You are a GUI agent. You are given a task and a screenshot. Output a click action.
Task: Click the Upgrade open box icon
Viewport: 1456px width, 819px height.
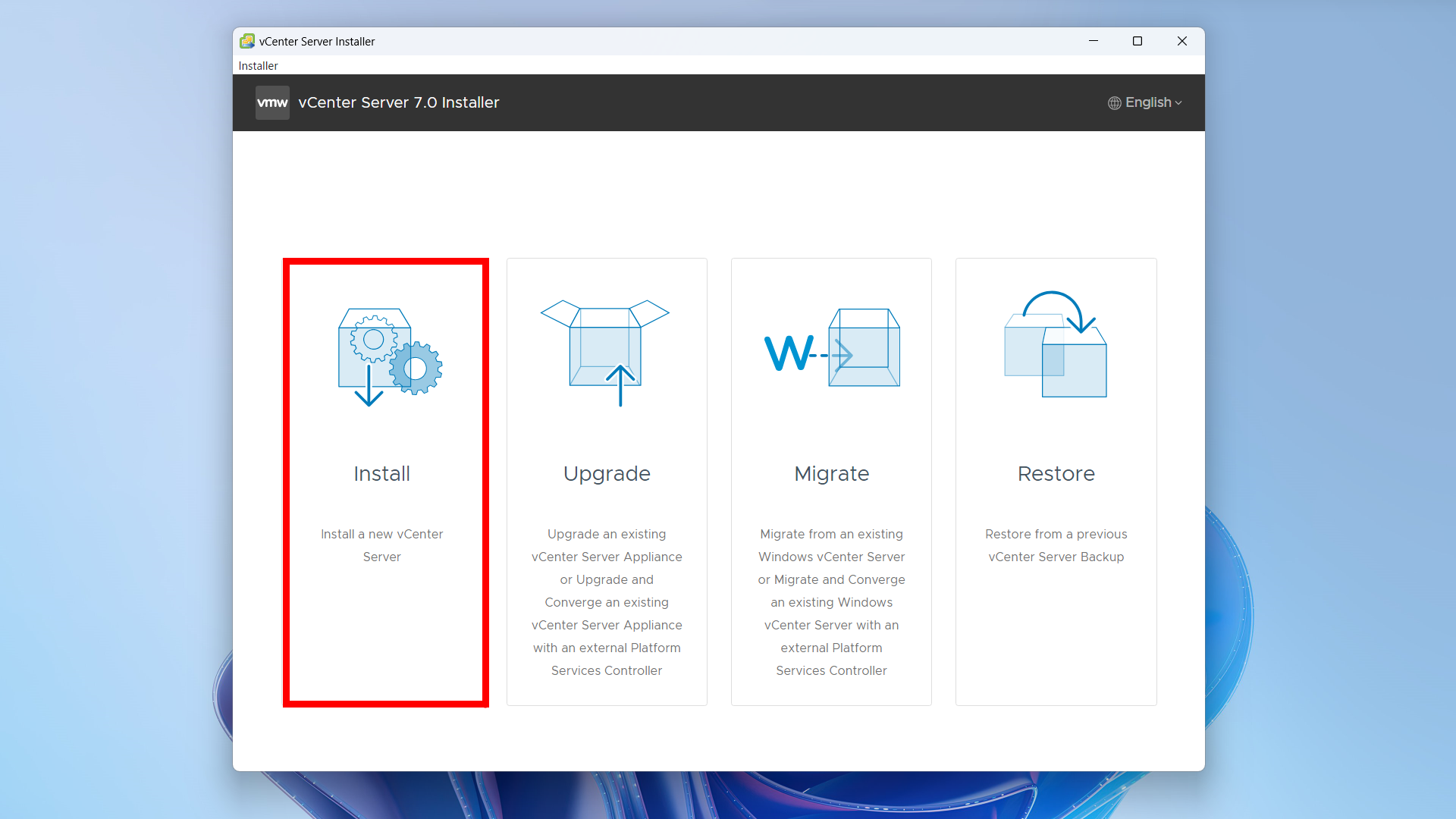[605, 350]
